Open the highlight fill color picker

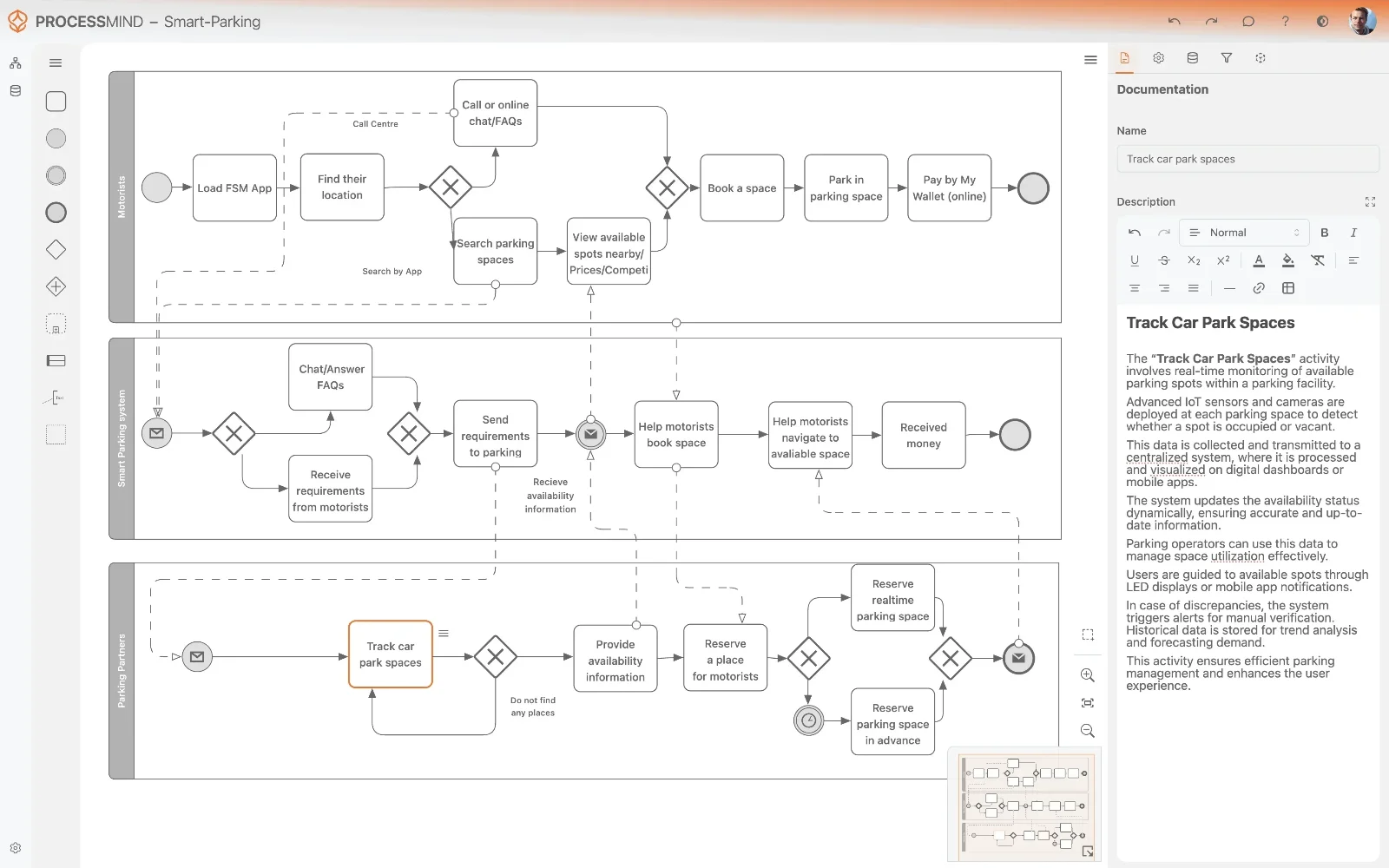pyautogui.click(x=1288, y=260)
